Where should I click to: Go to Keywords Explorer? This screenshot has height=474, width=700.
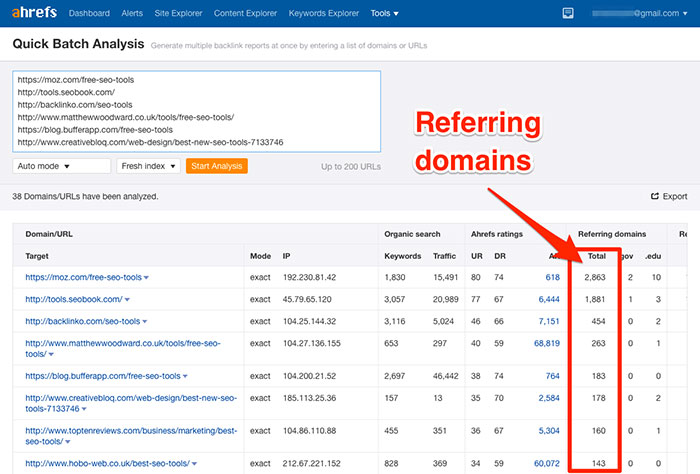coord(324,13)
